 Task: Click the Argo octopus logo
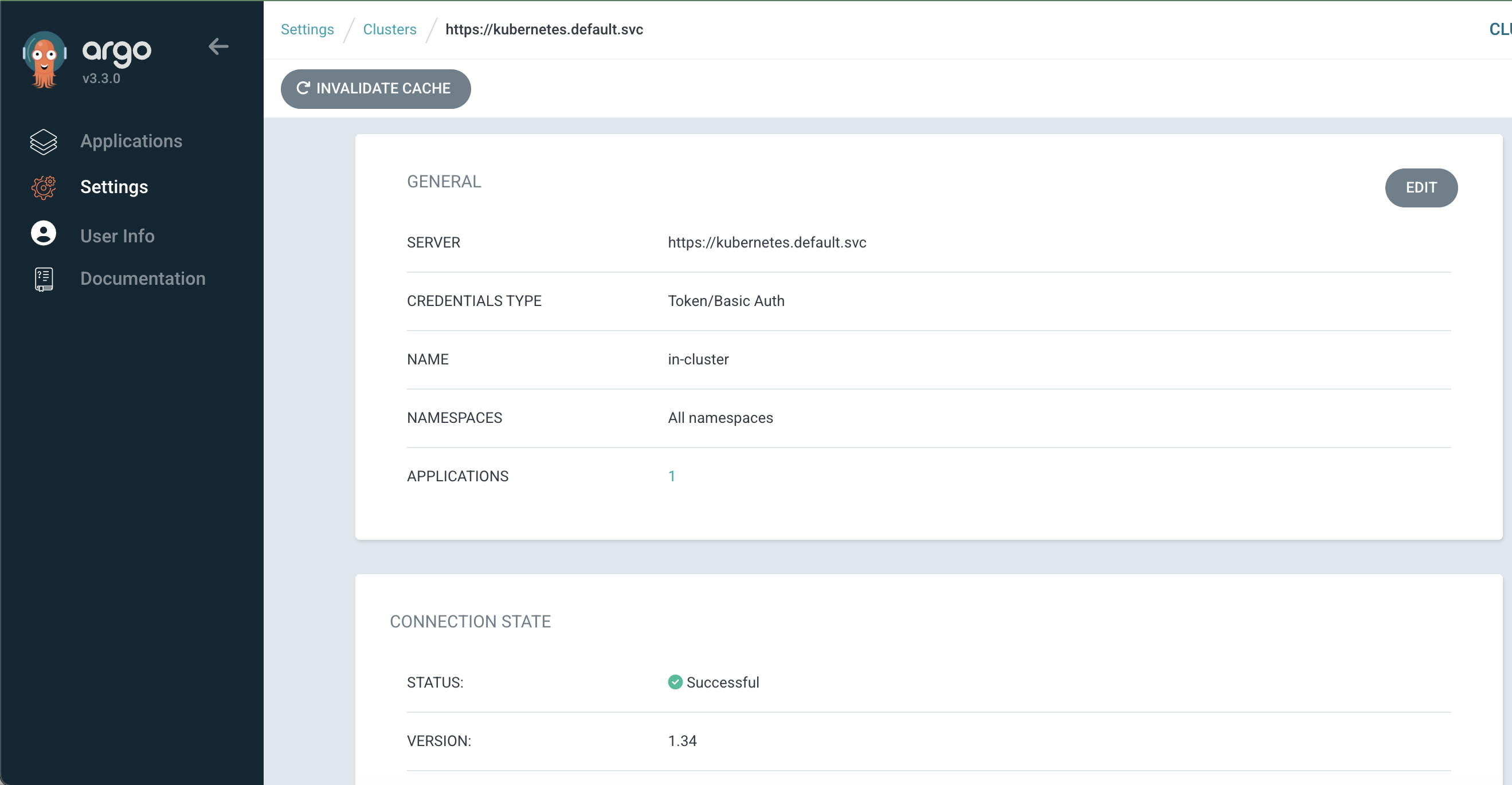coord(44,59)
